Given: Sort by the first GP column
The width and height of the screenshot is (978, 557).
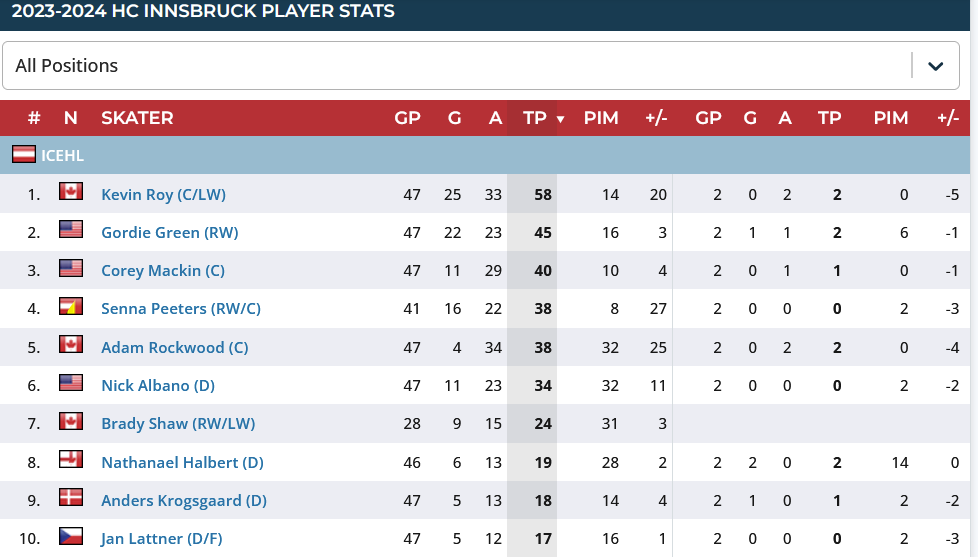Looking at the screenshot, I should tap(407, 118).
